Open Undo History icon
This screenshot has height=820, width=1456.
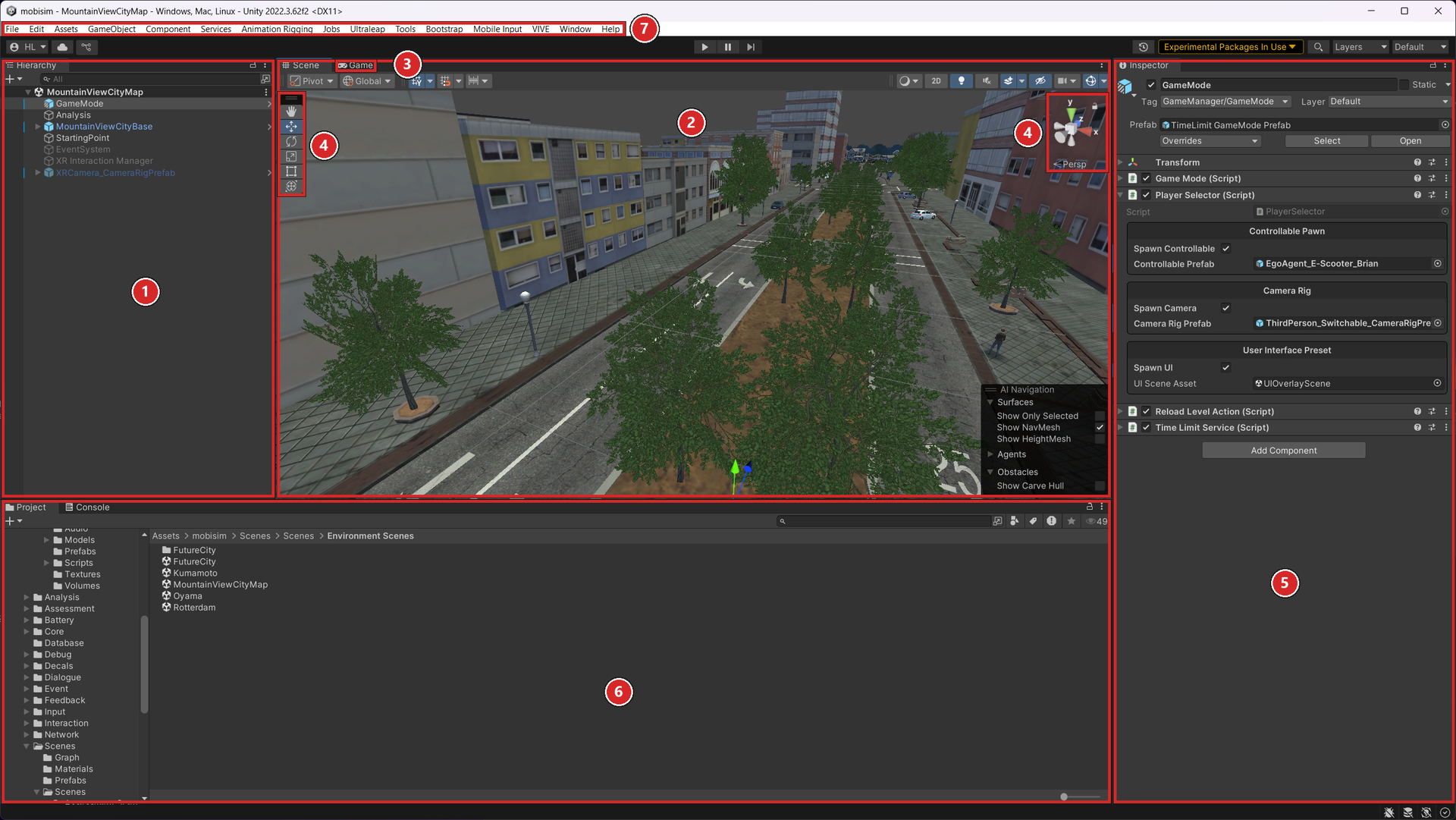pos(1144,47)
